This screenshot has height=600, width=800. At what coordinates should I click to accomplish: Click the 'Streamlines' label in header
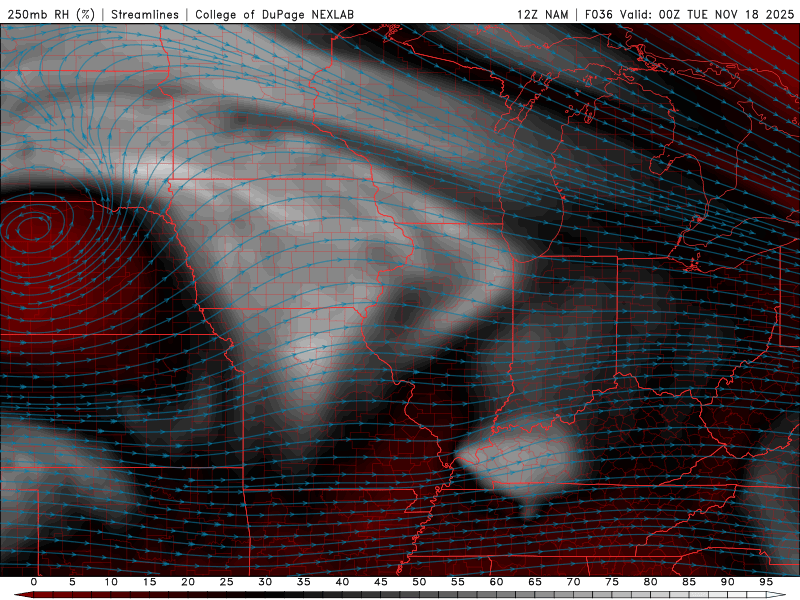[x=145, y=14]
